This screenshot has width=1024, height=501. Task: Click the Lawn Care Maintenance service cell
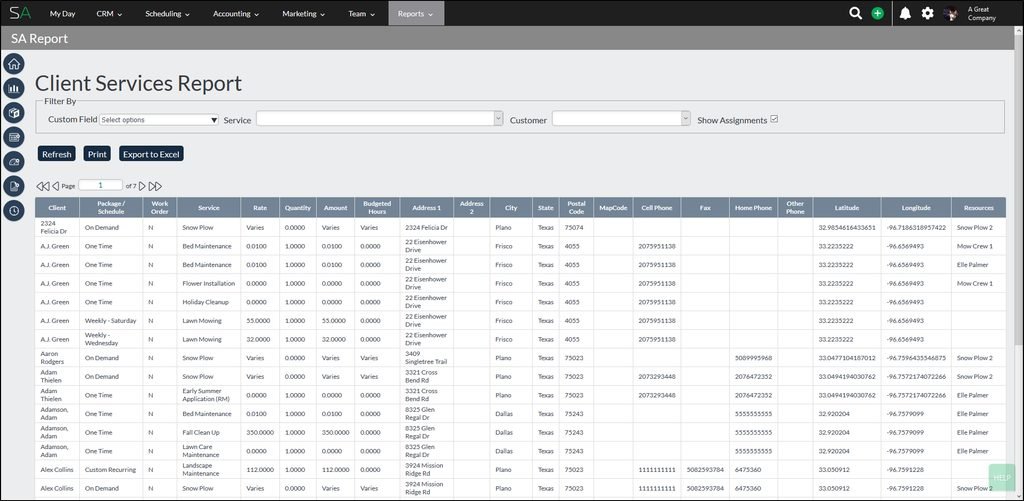pyautogui.click(x=209, y=451)
